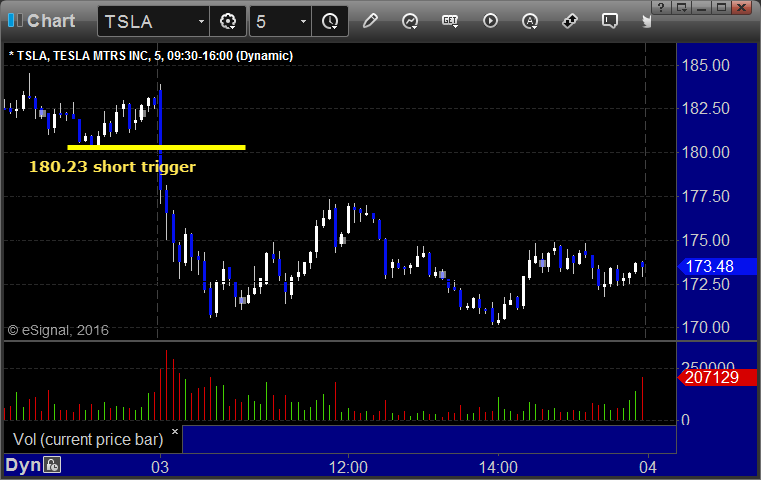The height and width of the screenshot is (480, 761).
Task: Click the diamond arrows trade icon
Action: click(x=569, y=21)
